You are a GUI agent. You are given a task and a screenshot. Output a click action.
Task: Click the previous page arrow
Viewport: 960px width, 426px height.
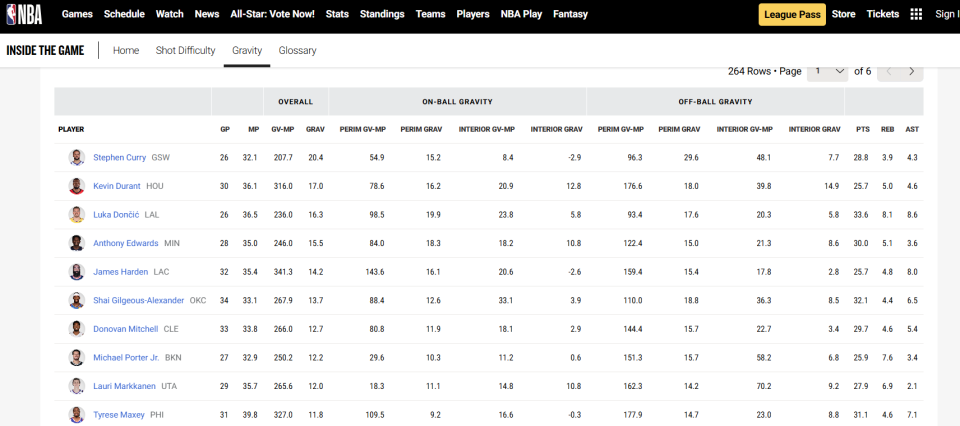pyautogui.click(x=889, y=71)
